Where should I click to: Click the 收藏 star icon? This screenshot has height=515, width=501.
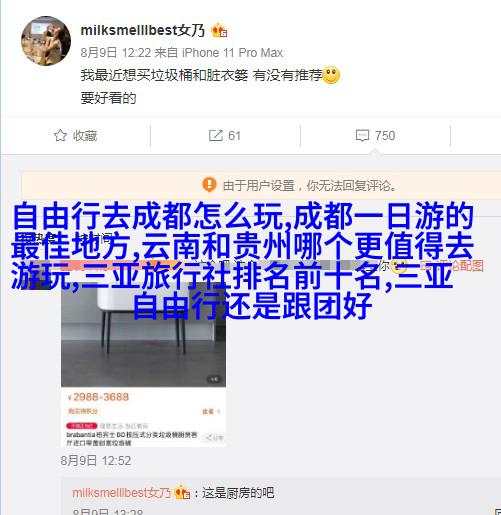pyautogui.click(x=60, y=135)
